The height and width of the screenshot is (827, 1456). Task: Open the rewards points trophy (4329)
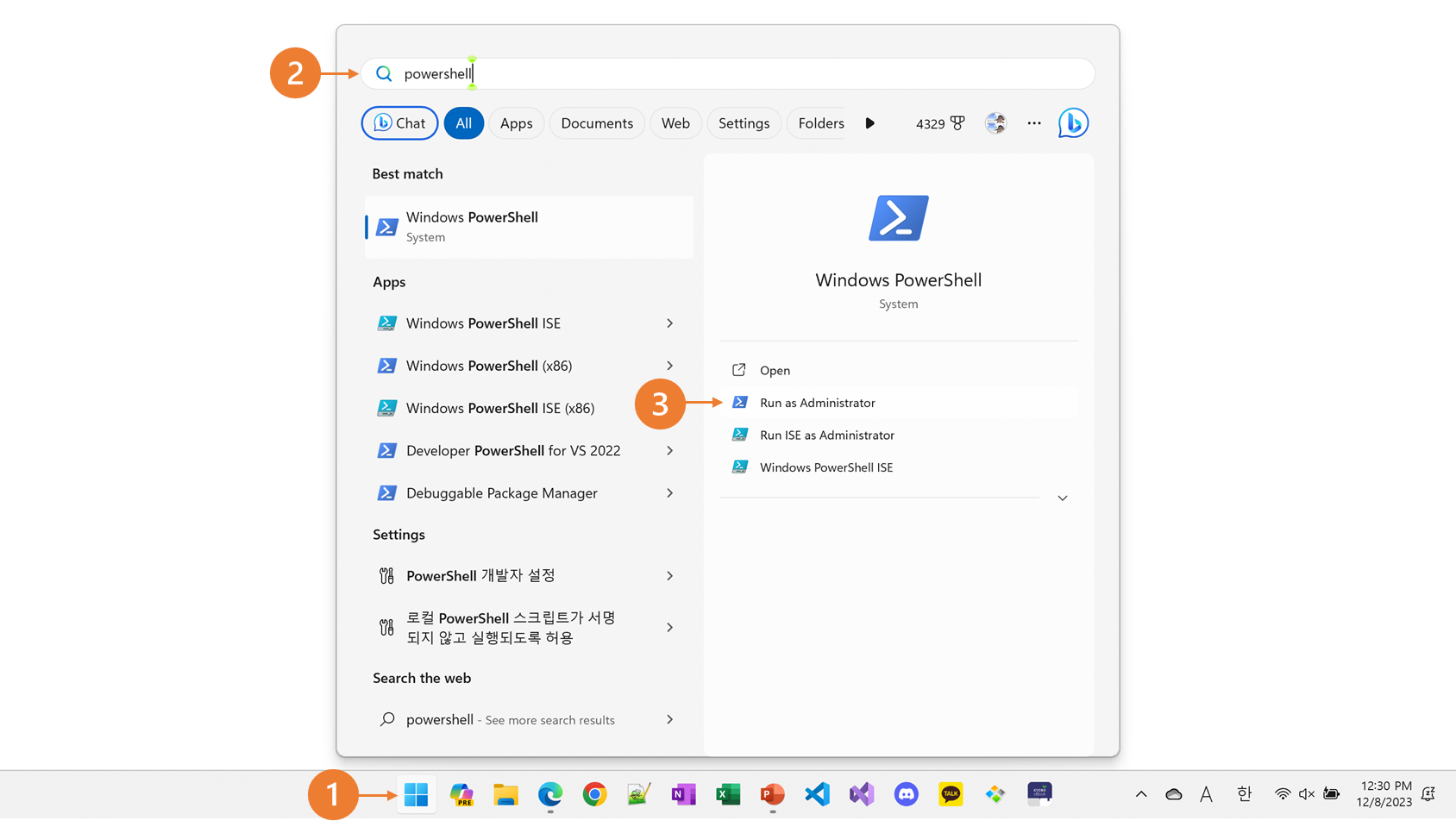point(940,123)
